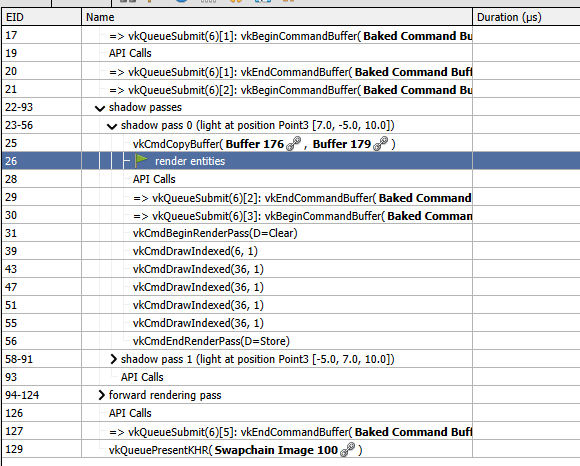Select the API Calls row at EID 19
Screen dimensions: 580x466
[x=291, y=53]
